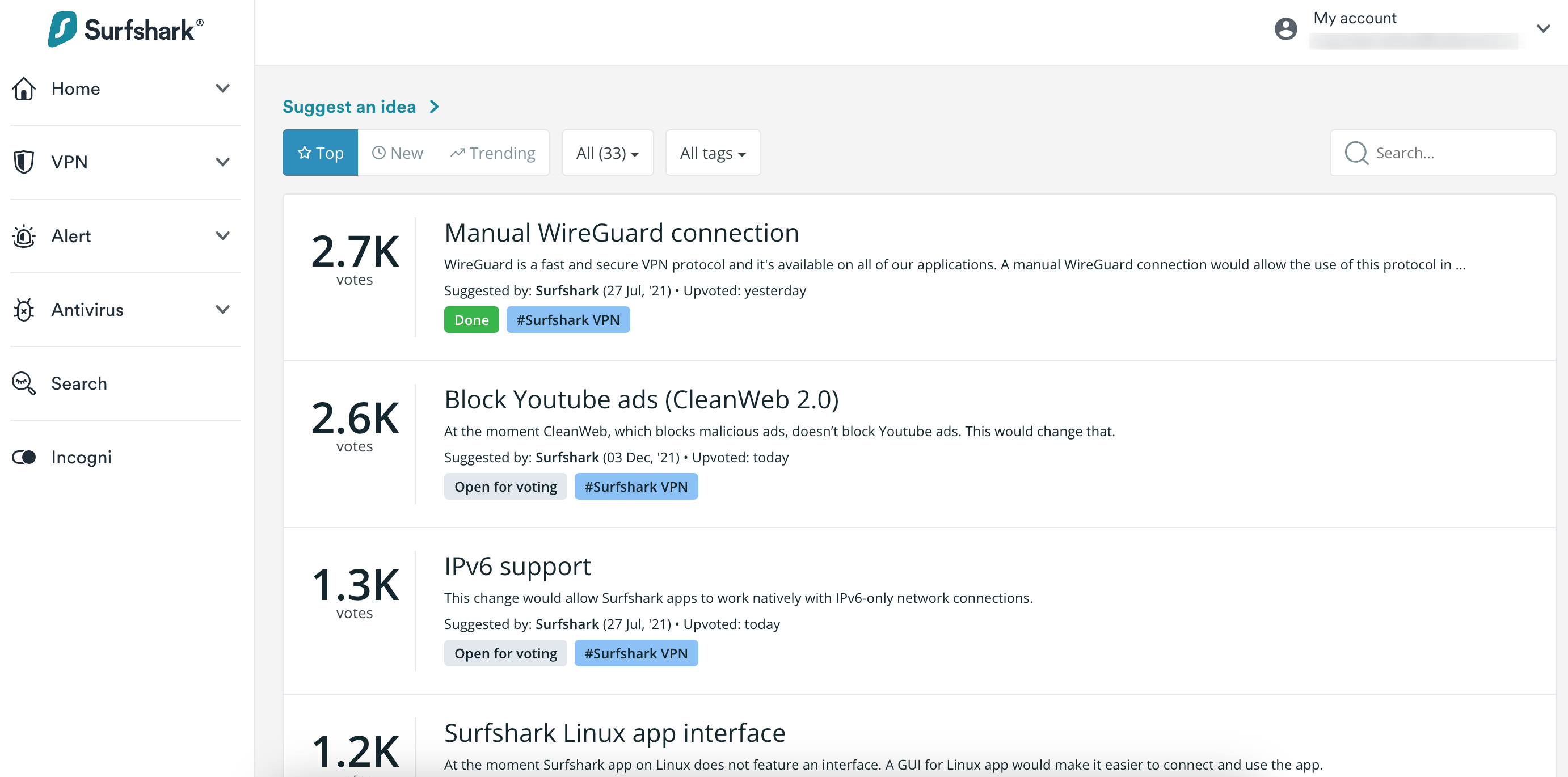Expand the Alert menu chevron
The height and width of the screenshot is (777, 1568).
tap(223, 235)
